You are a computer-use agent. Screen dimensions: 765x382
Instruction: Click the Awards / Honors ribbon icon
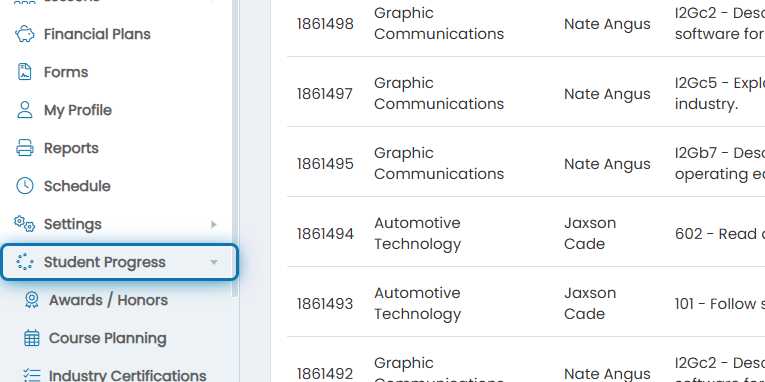(x=32, y=300)
